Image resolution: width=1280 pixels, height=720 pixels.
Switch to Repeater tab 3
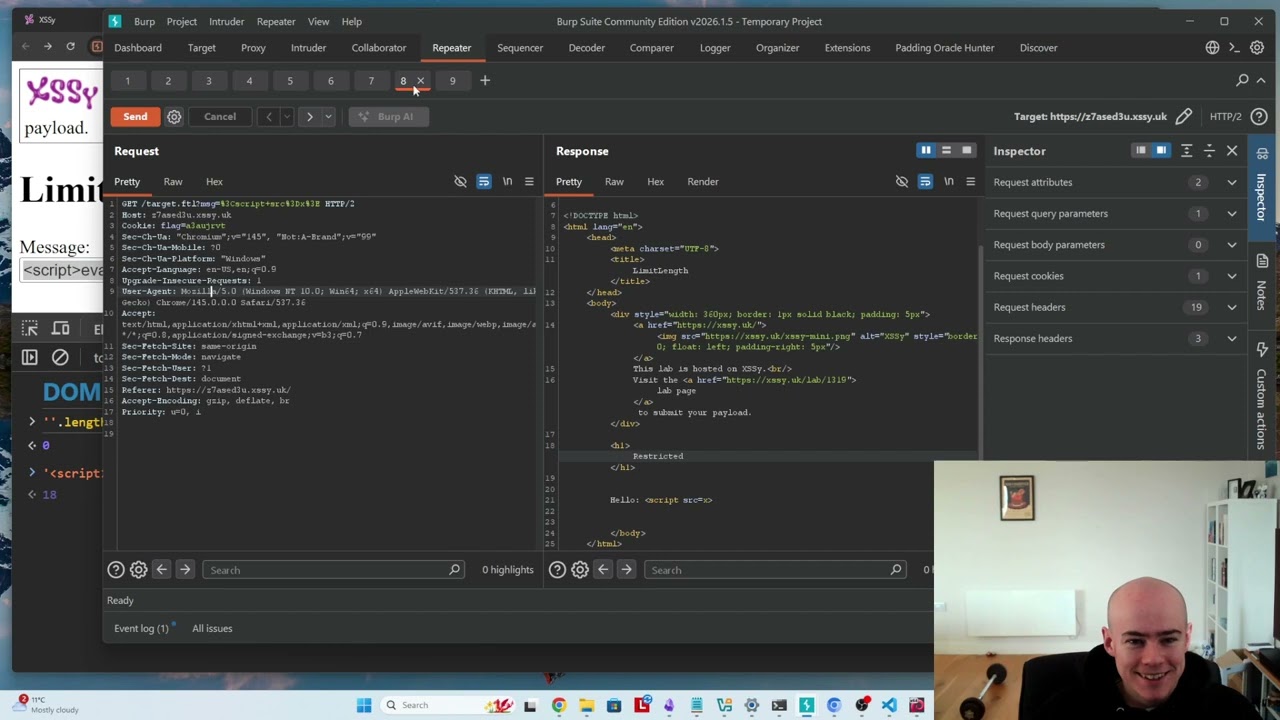[209, 81]
